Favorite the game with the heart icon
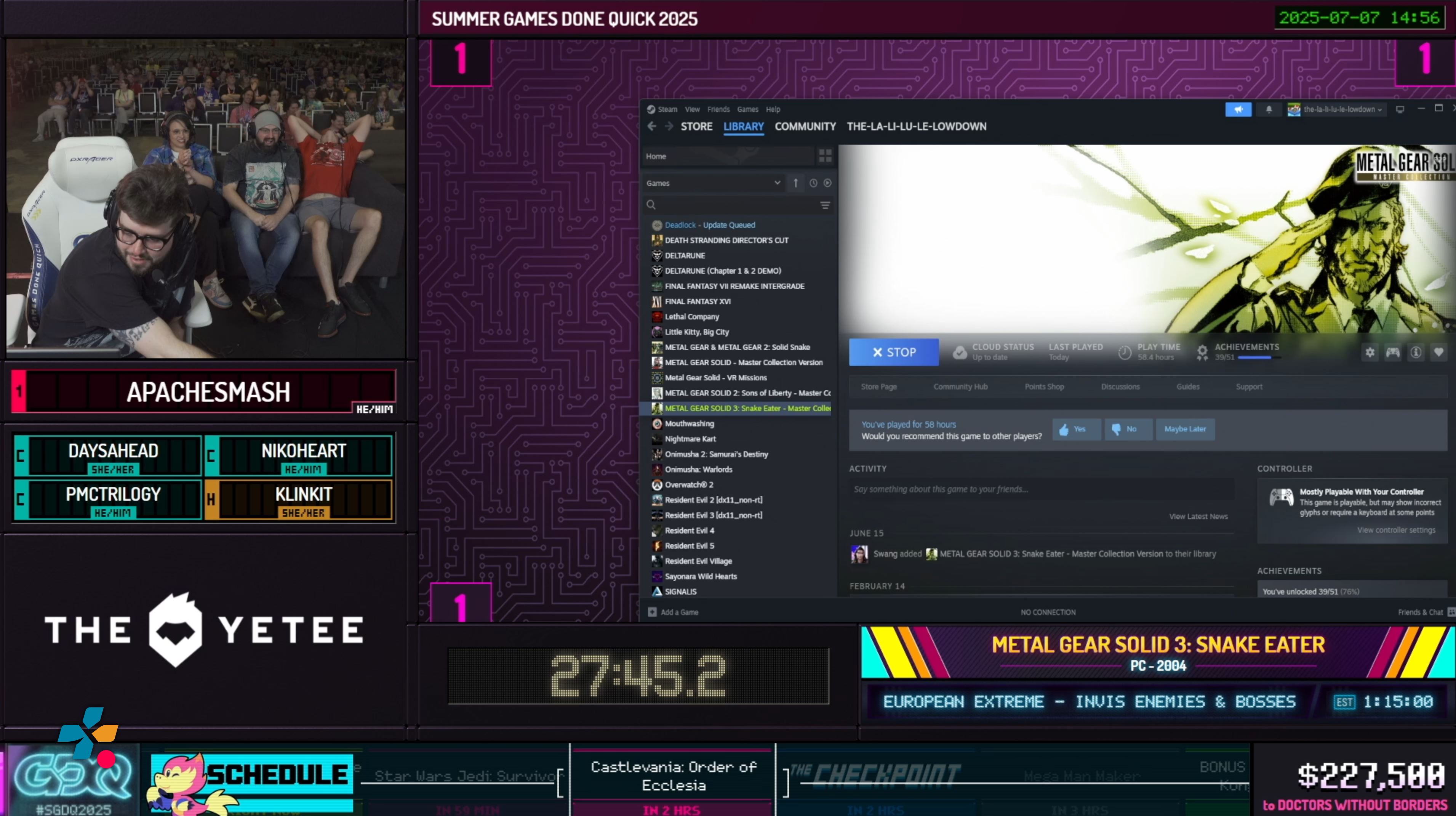This screenshot has width=1456, height=816. (1439, 352)
